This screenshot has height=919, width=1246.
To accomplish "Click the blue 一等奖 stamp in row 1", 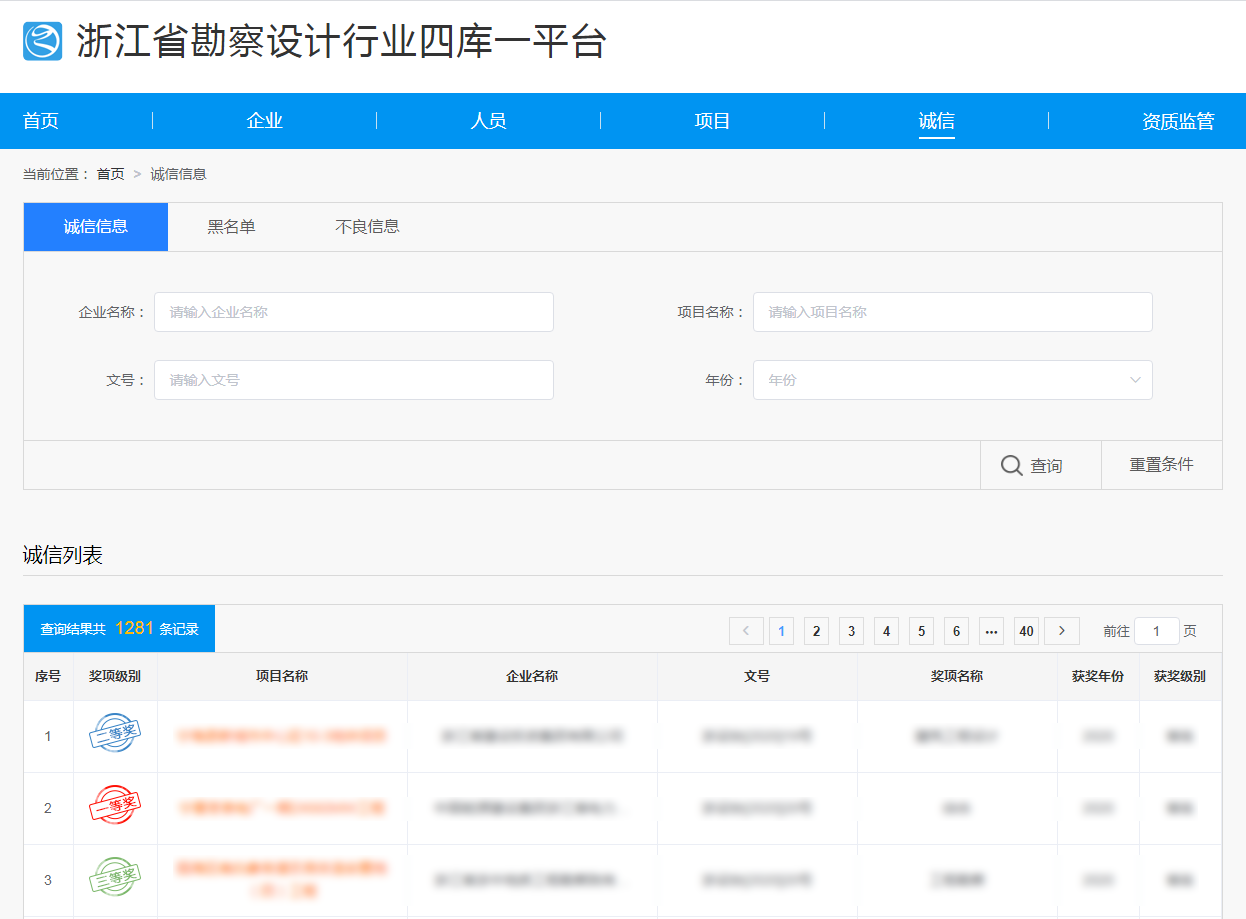I will (x=115, y=735).
